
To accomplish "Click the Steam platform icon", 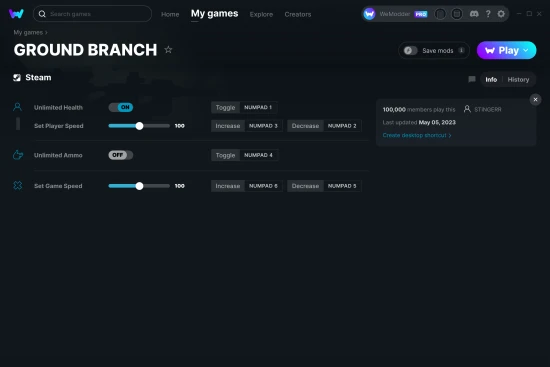I will (x=17, y=78).
